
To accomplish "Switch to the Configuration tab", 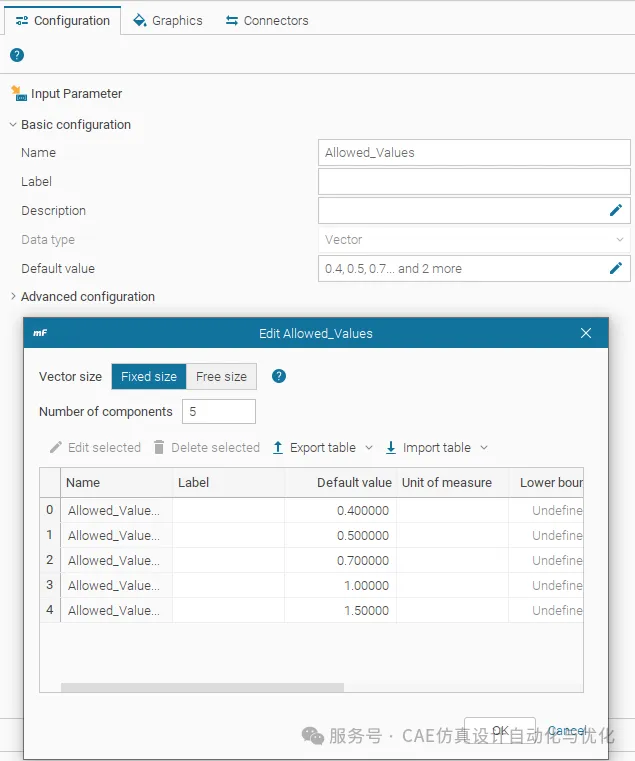I will [63, 20].
